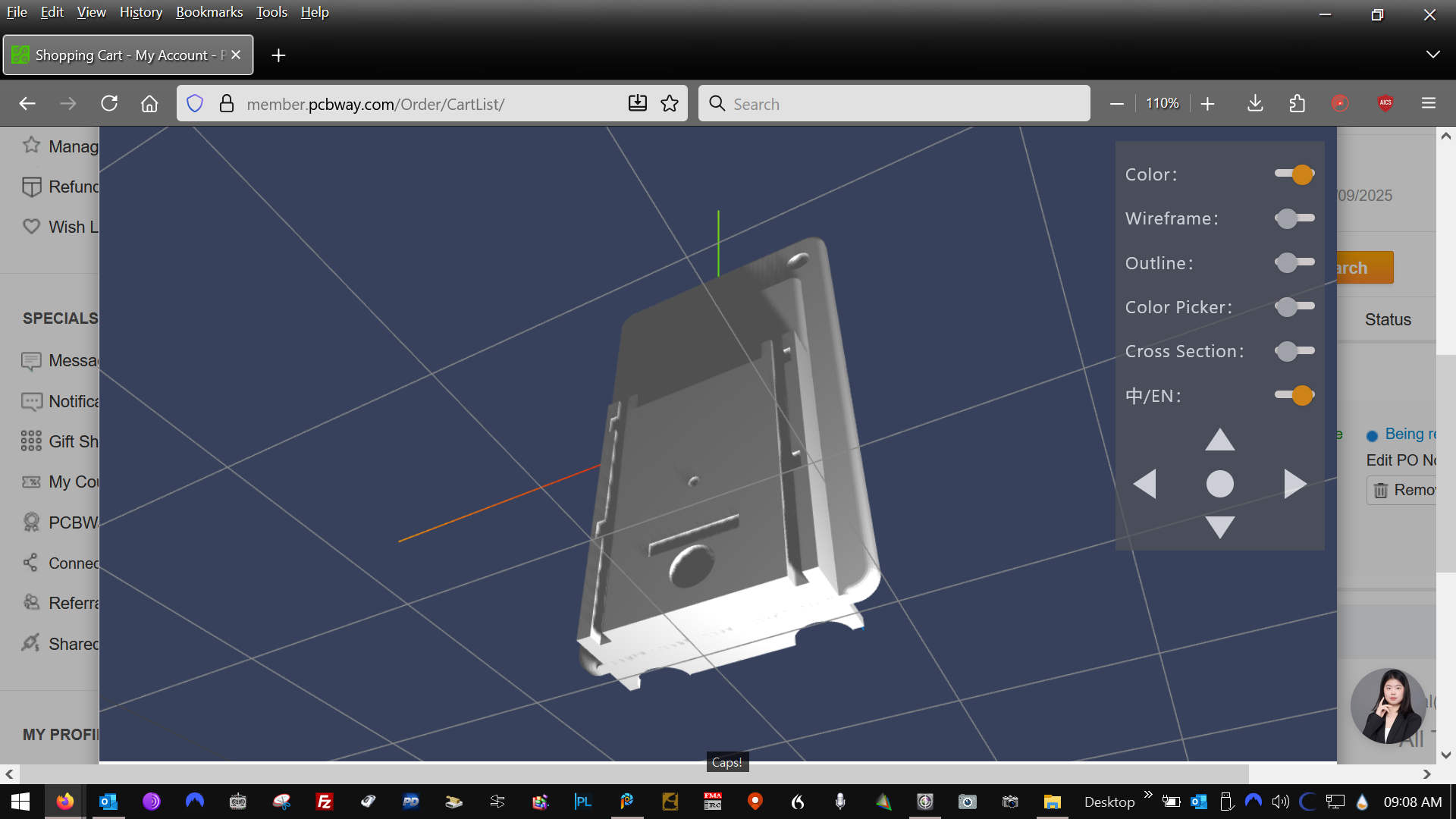
Task: Turn on the Cross Section toggle
Action: (1294, 351)
